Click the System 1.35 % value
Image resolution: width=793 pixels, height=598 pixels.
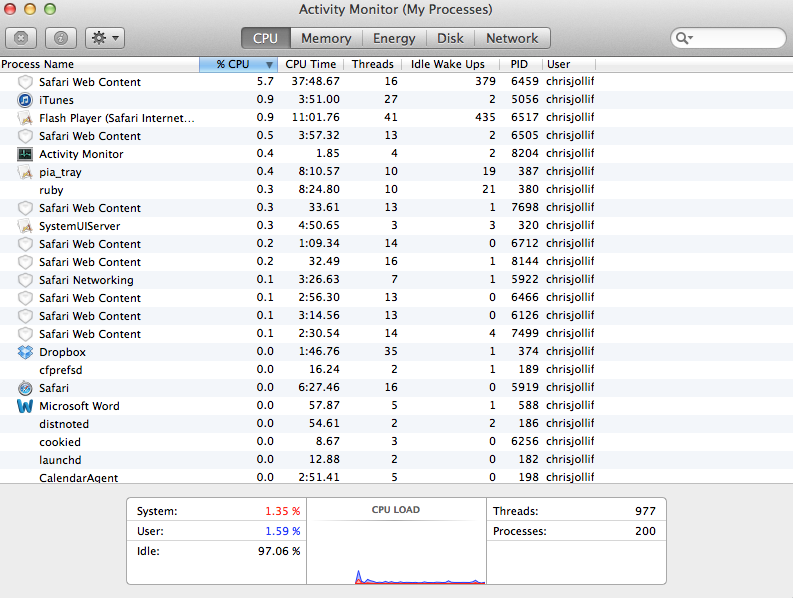(x=283, y=511)
